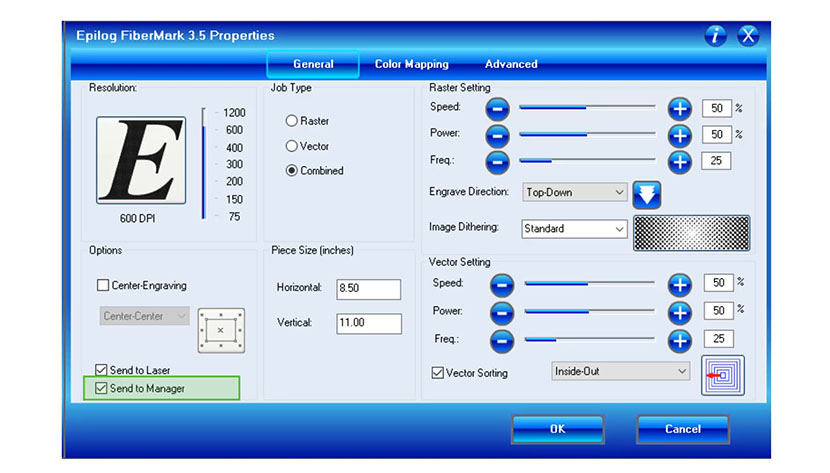830x473 pixels.
Task: Decrease Vector Speed with minus icon
Action: pos(503,285)
